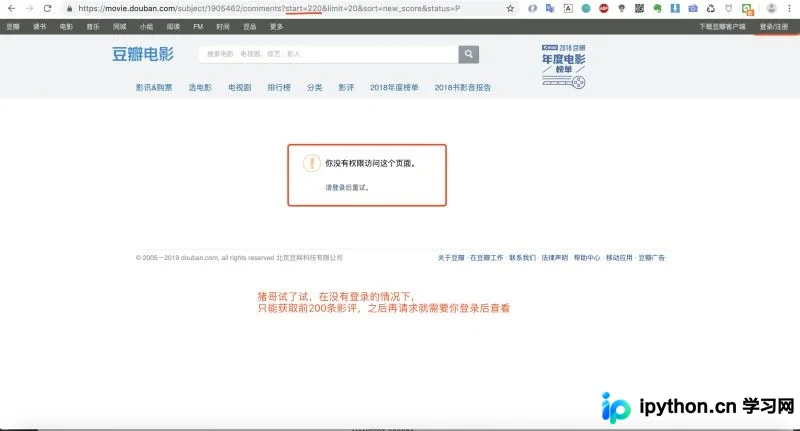800x431 pixels.
Task: Click the 帮助中心 footer link
Action: coord(587,258)
